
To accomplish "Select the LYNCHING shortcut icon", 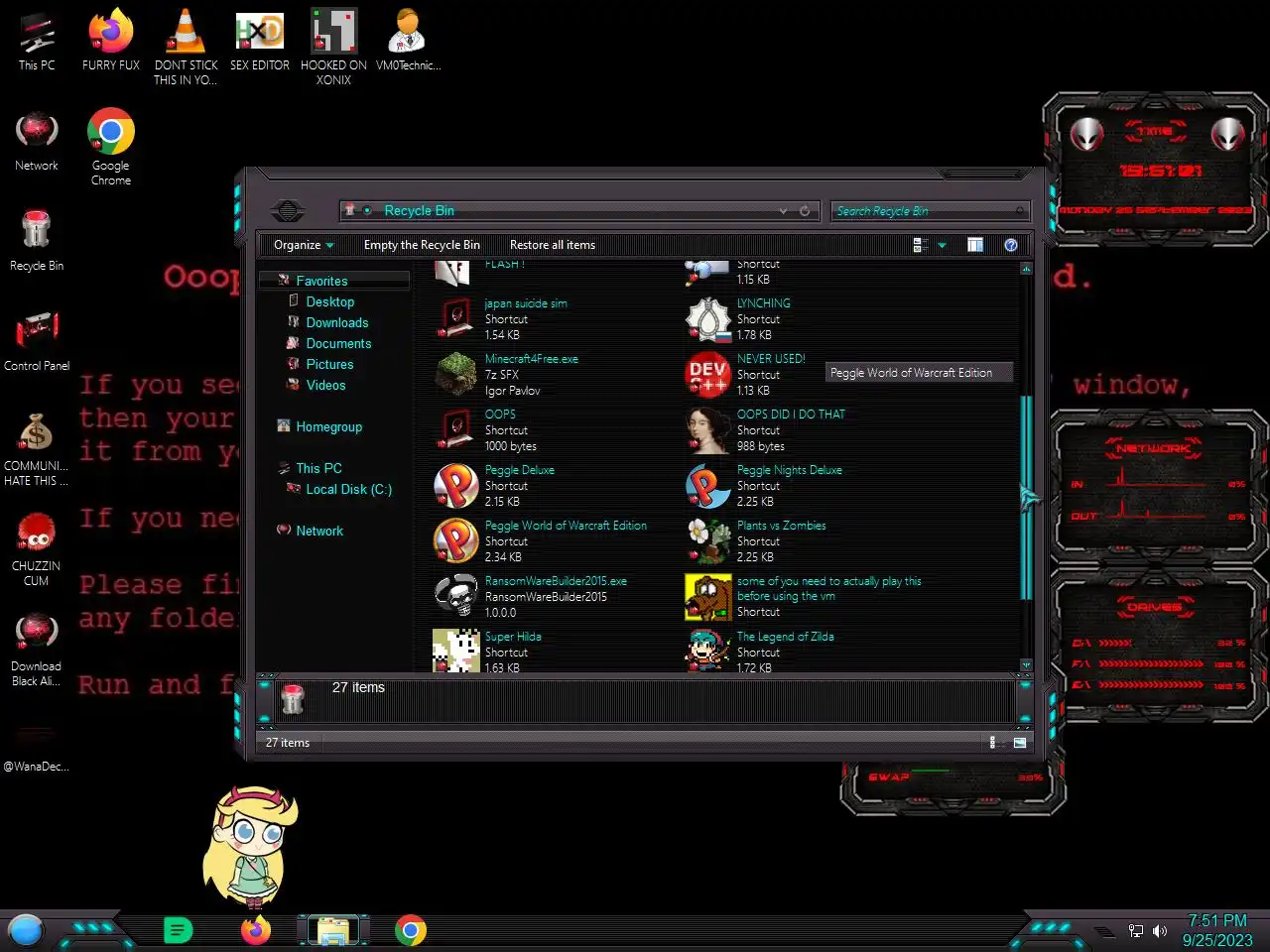I will point(708,318).
